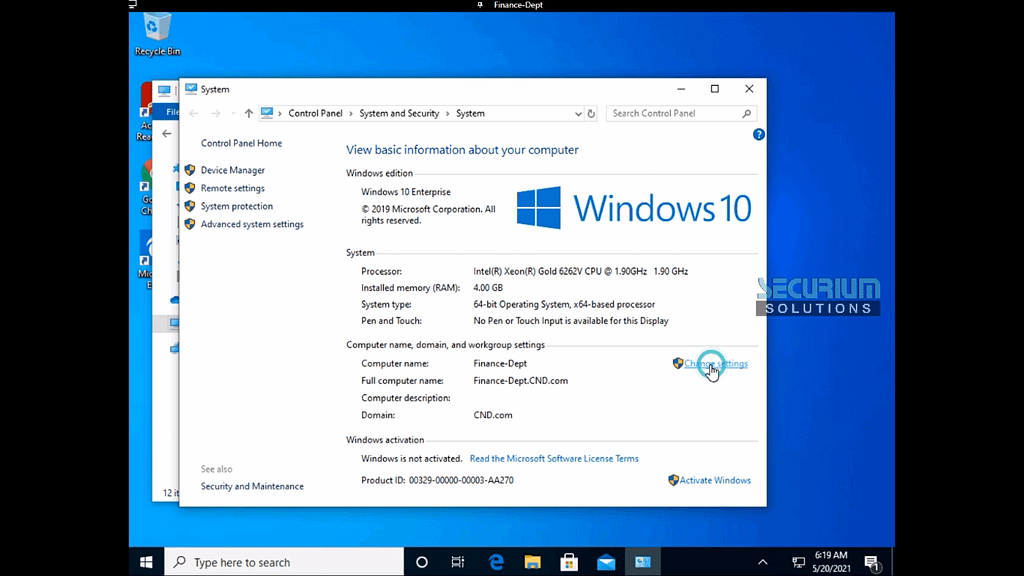
Task: Click the shield icon beside Device Manager
Action: (190, 170)
